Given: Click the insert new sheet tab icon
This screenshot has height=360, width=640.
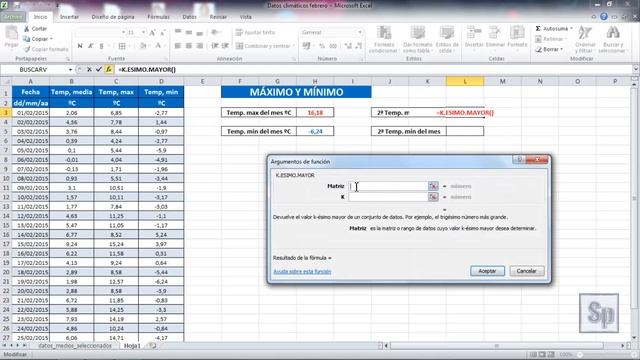Looking at the screenshot, I should pos(153,346).
